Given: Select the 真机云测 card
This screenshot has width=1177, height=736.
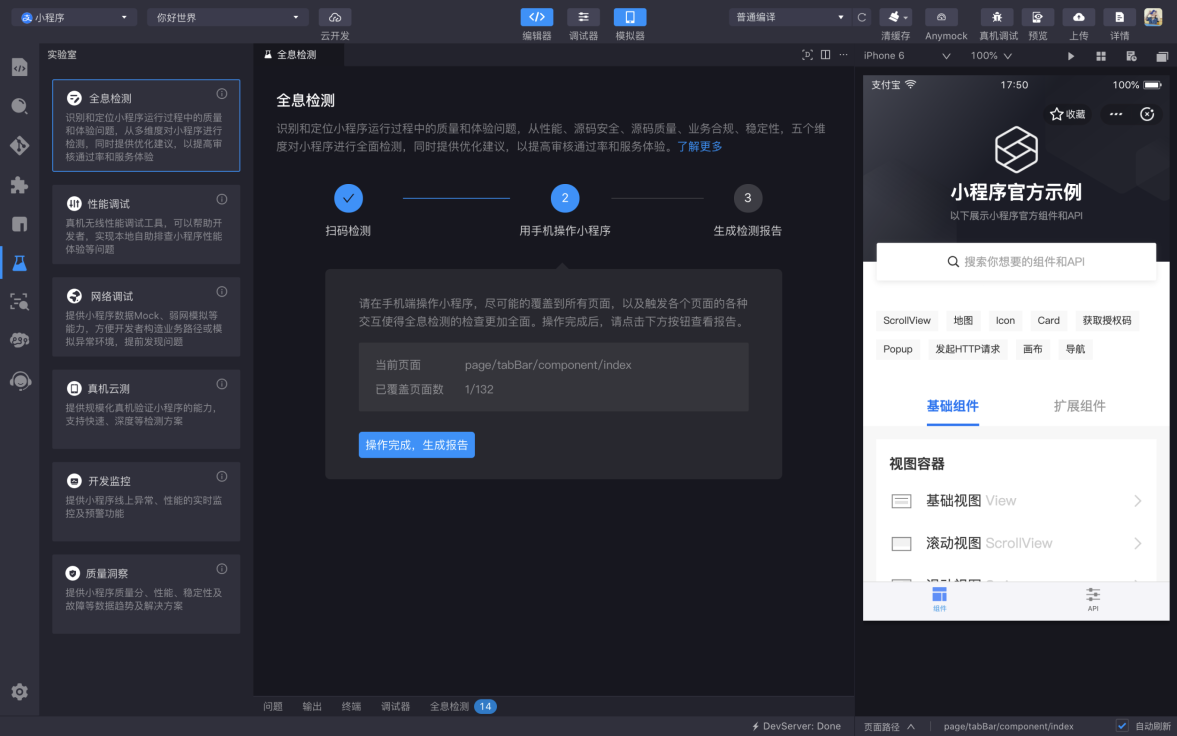Looking at the screenshot, I should pyautogui.click(x=146, y=409).
